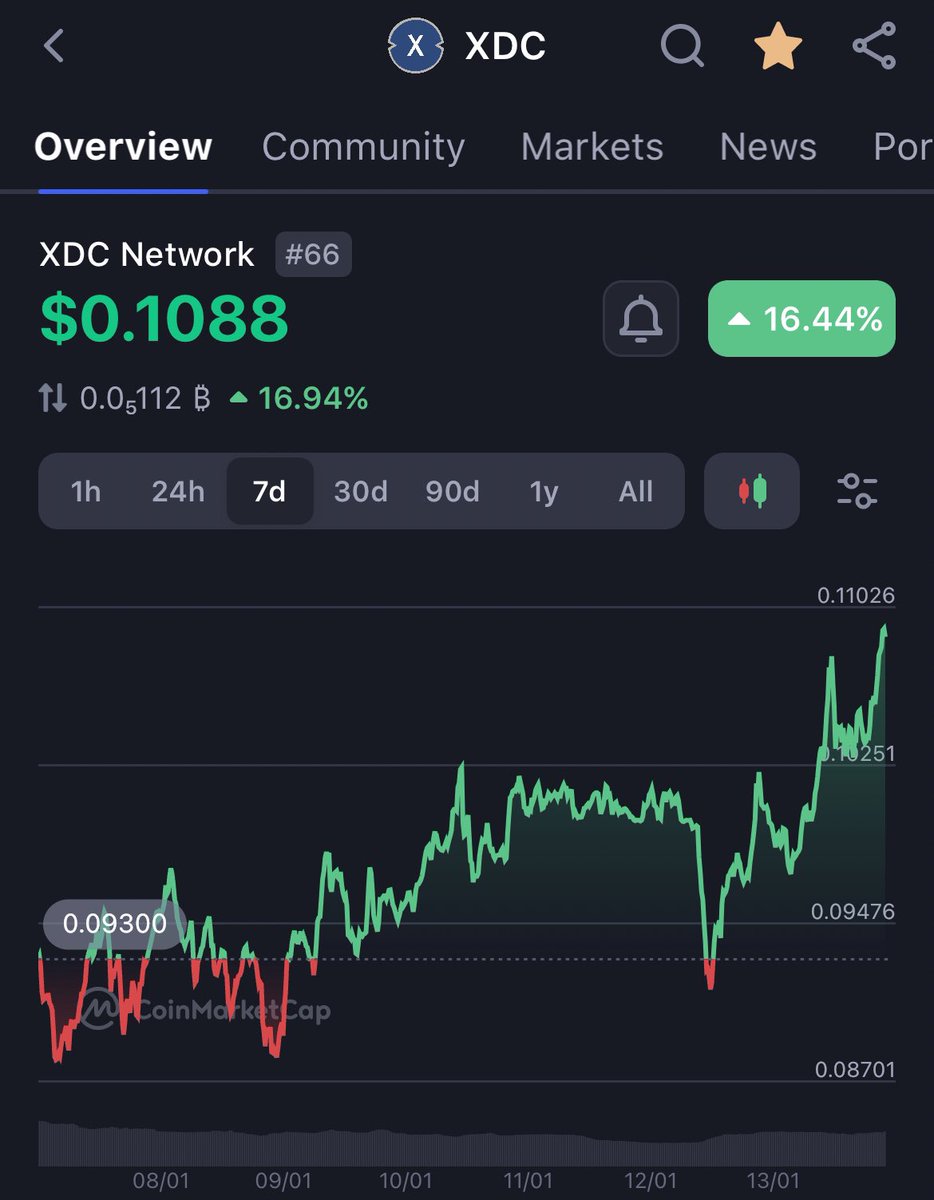Image resolution: width=934 pixels, height=1200 pixels.
Task: Select 30d chart timeframe
Action: pyautogui.click(x=361, y=492)
